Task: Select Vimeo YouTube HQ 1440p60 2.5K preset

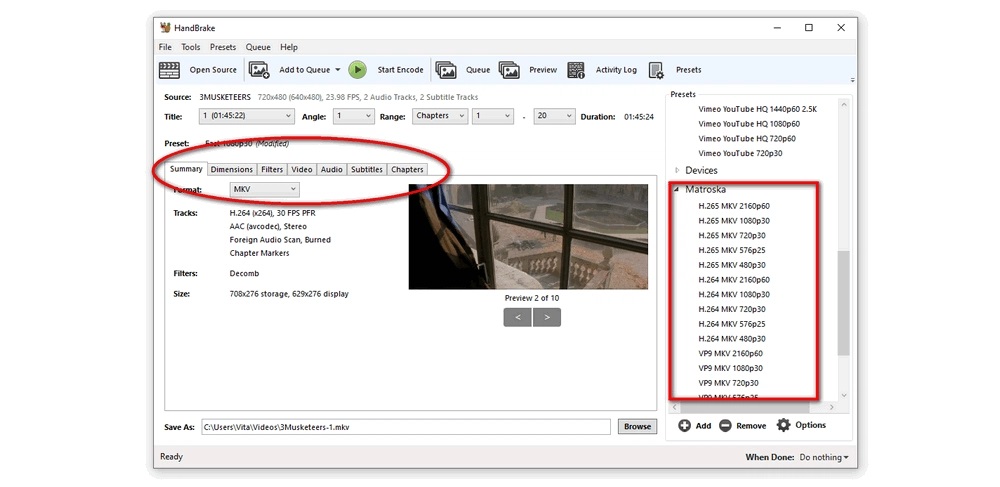Action: tap(758, 109)
